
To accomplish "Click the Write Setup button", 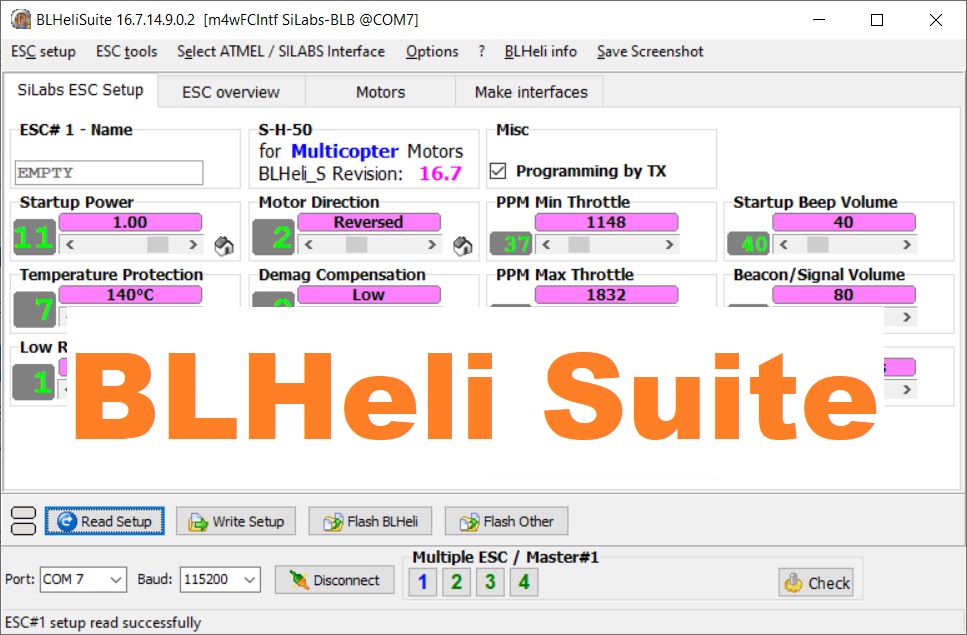I will click(x=236, y=522).
